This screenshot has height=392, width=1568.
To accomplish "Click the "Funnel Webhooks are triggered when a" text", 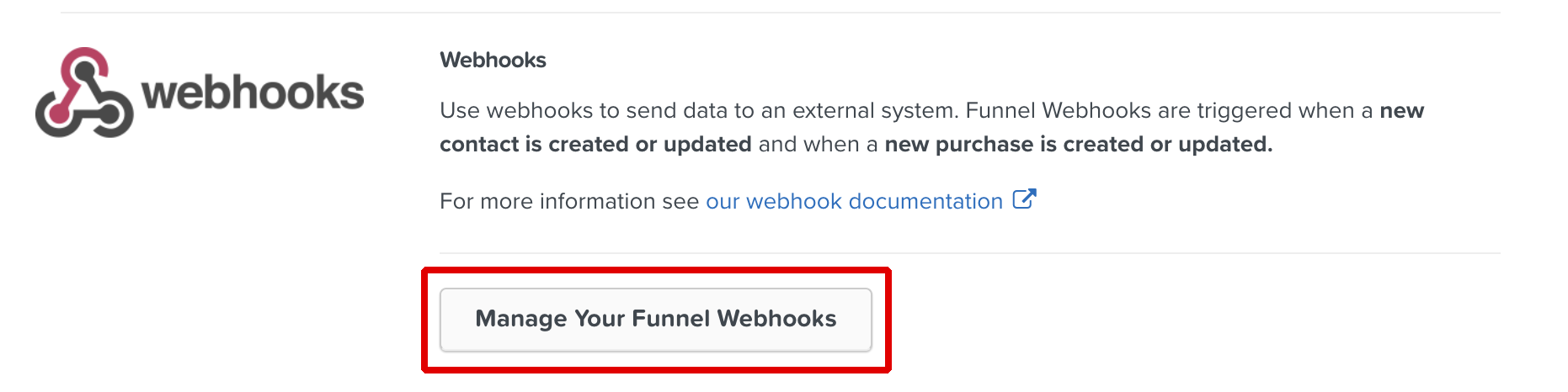I will click(x=1169, y=111).
